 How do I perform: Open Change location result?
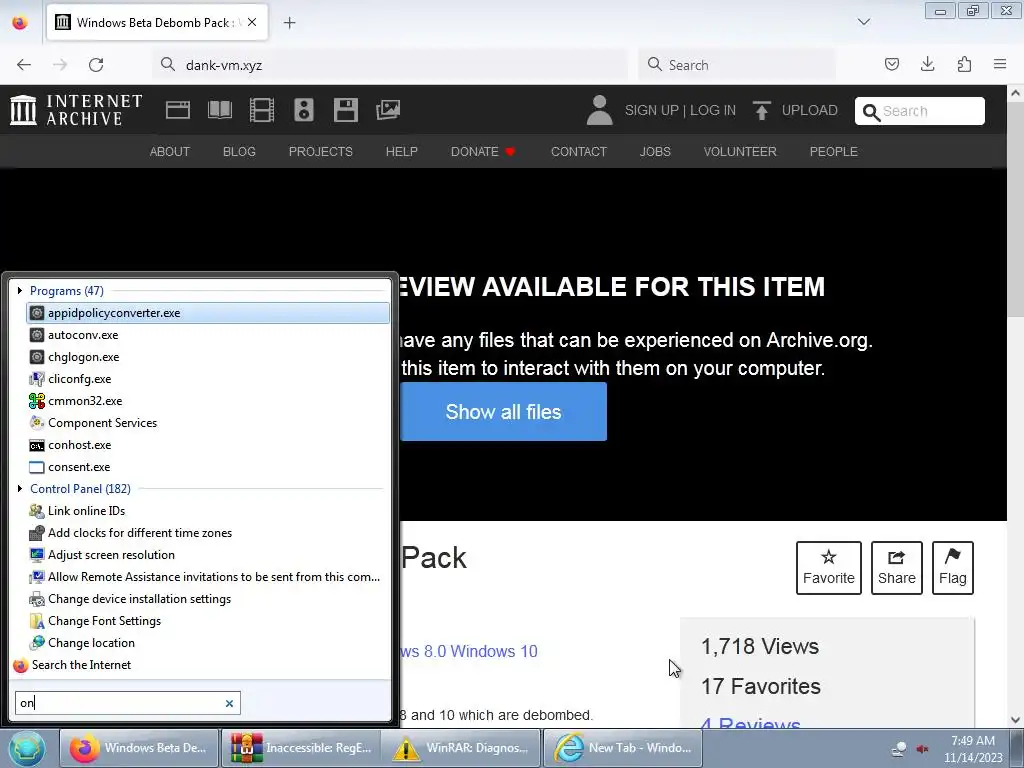(208, 643)
